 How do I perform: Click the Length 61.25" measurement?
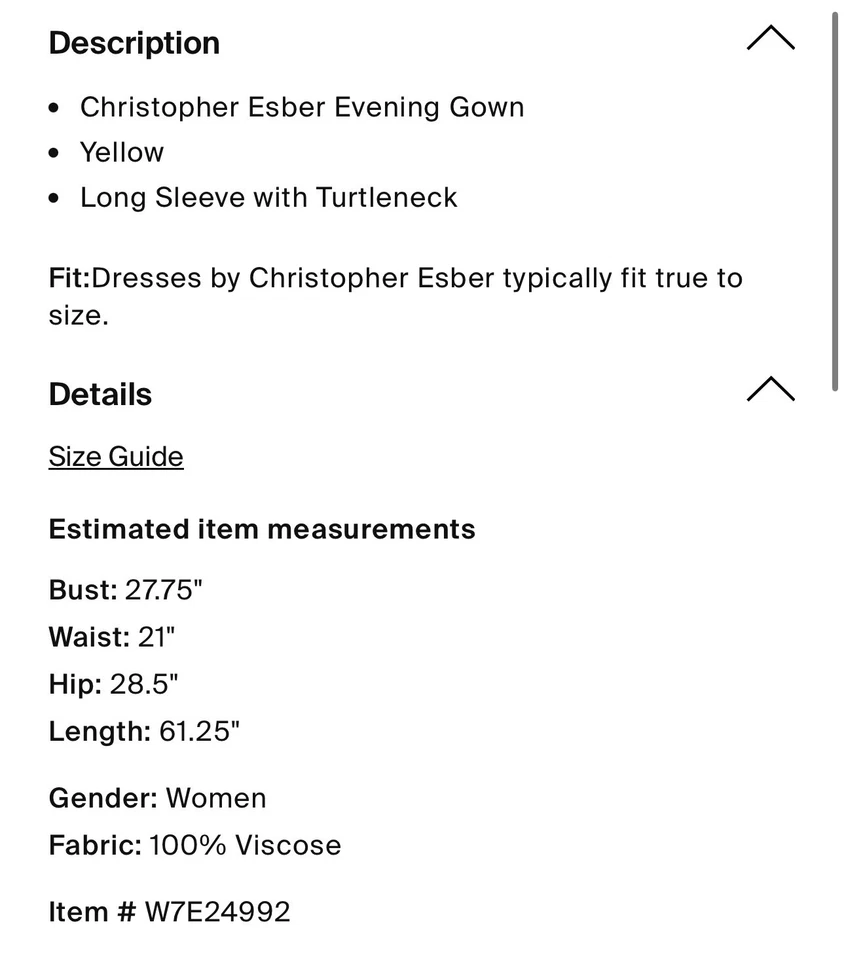[x=144, y=731]
